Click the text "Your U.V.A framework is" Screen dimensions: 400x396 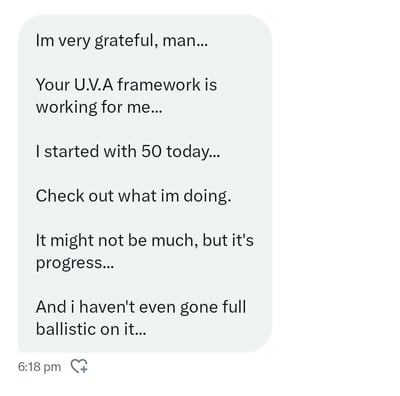tap(126, 85)
